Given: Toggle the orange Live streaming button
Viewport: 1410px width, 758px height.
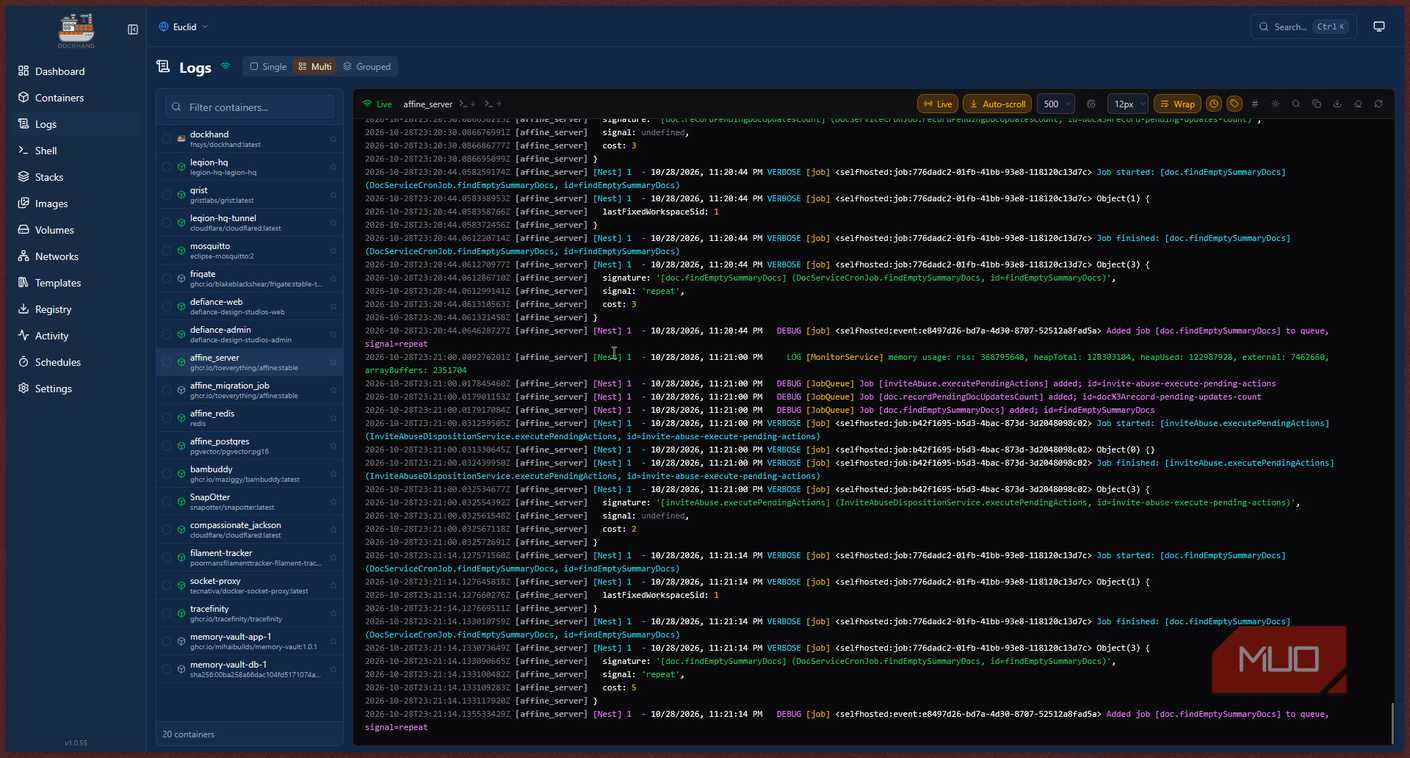Looking at the screenshot, I should [937, 104].
